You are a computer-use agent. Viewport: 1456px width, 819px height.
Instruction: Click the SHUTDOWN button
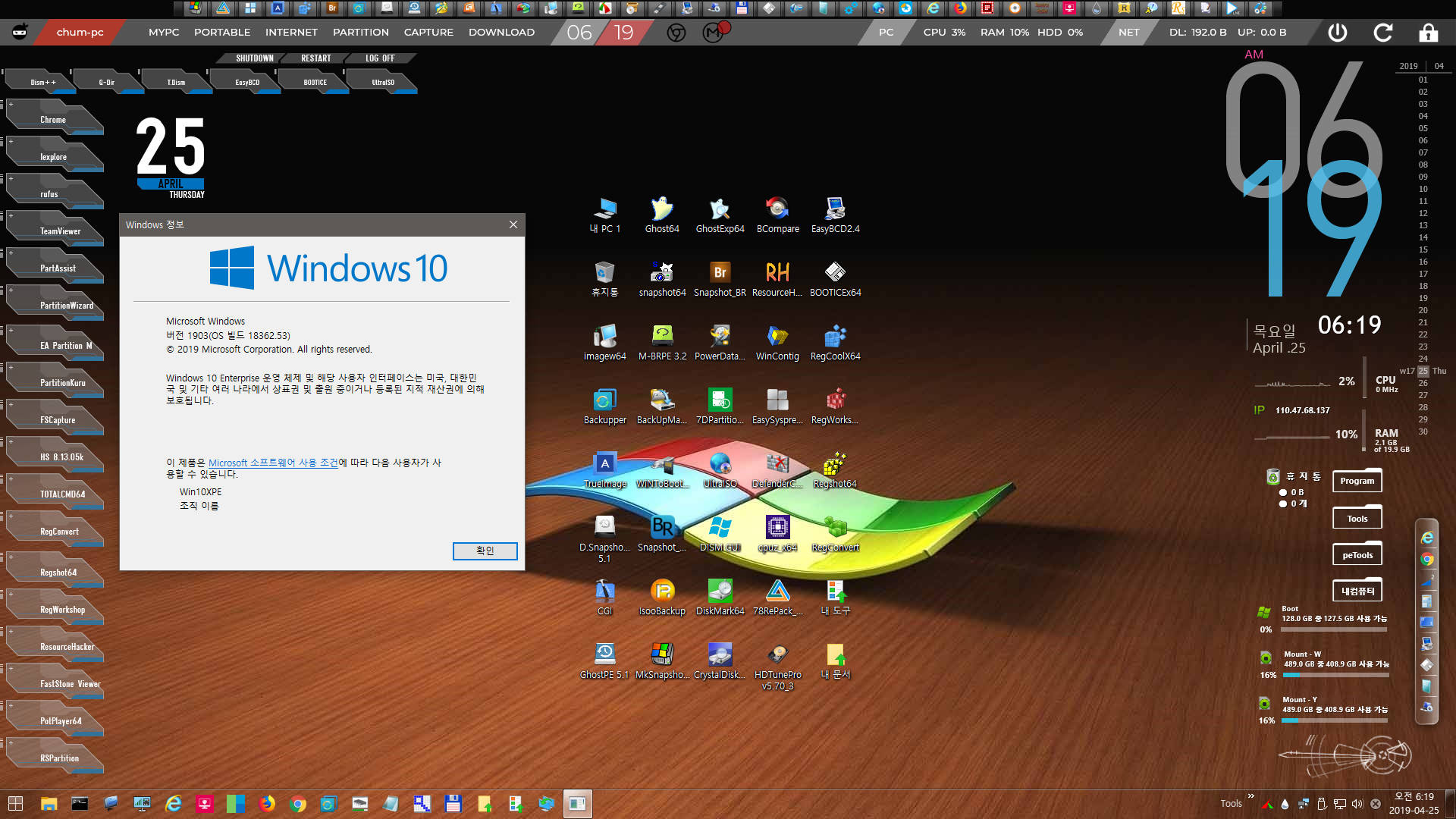(254, 58)
